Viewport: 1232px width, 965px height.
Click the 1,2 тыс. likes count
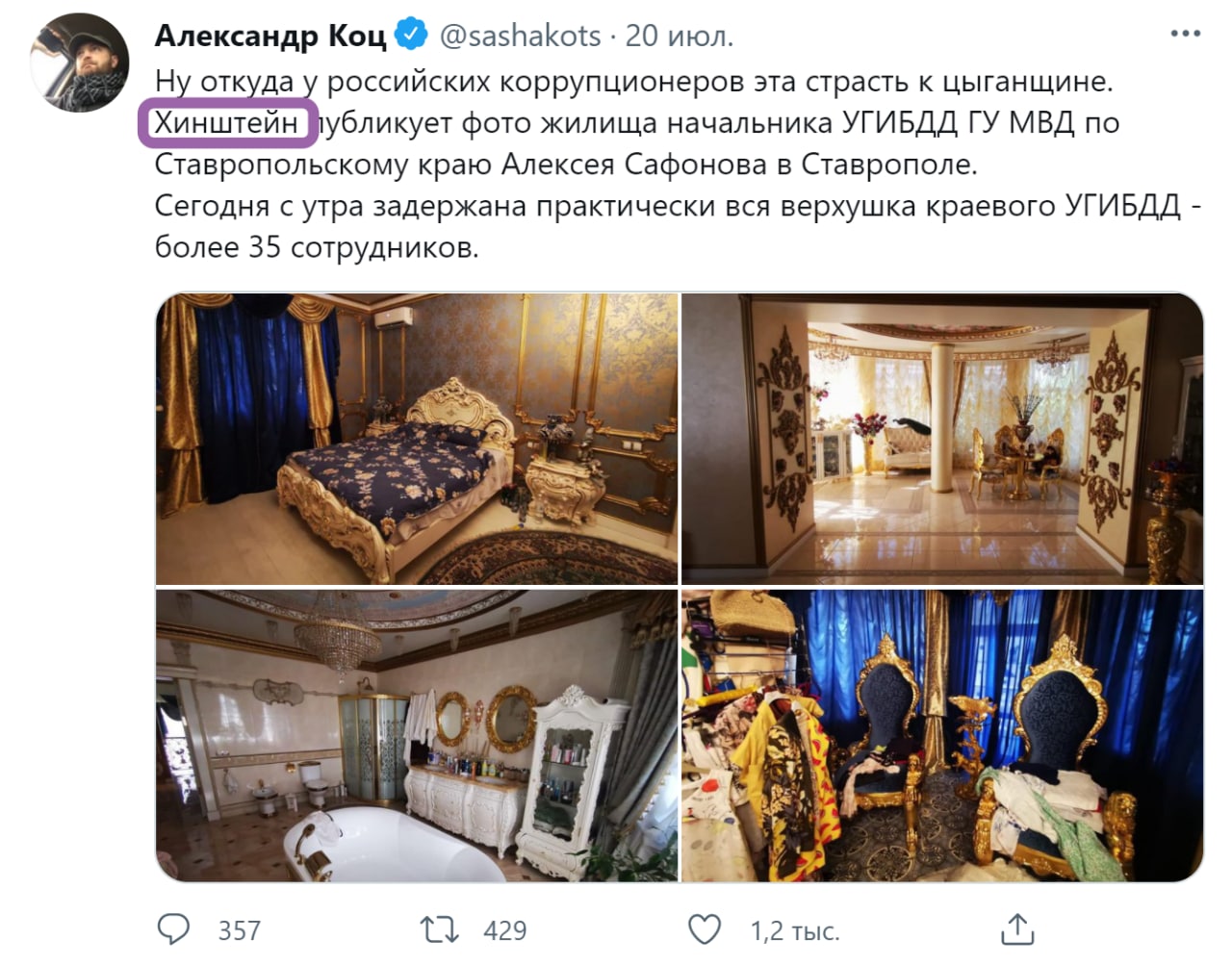point(795,930)
